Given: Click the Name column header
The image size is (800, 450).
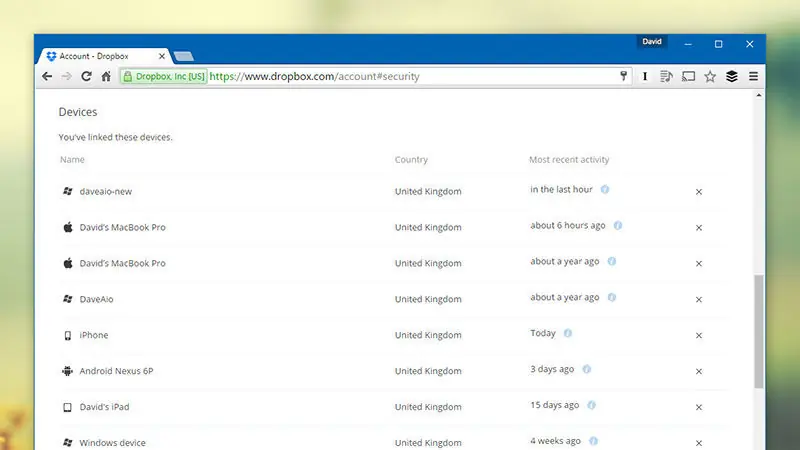Looking at the screenshot, I should [72, 160].
